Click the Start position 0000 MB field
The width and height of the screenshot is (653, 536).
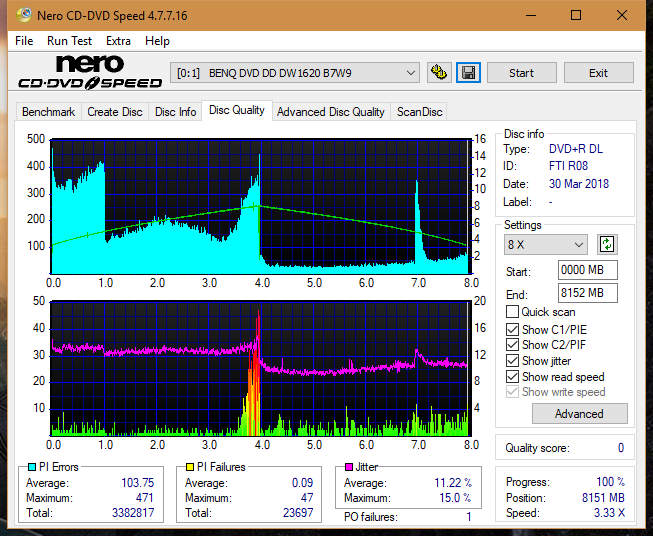pyautogui.click(x=587, y=270)
